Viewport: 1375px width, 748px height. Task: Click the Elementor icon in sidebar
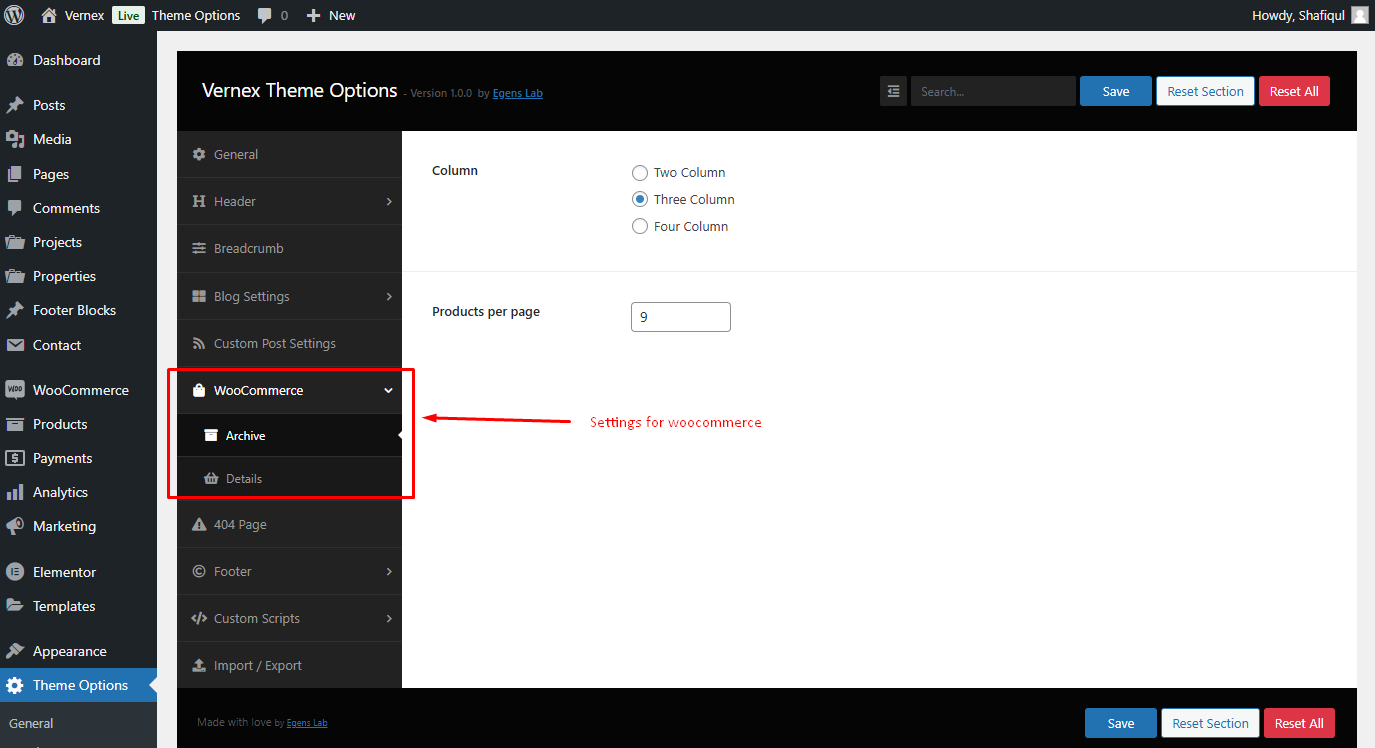[15, 572]
